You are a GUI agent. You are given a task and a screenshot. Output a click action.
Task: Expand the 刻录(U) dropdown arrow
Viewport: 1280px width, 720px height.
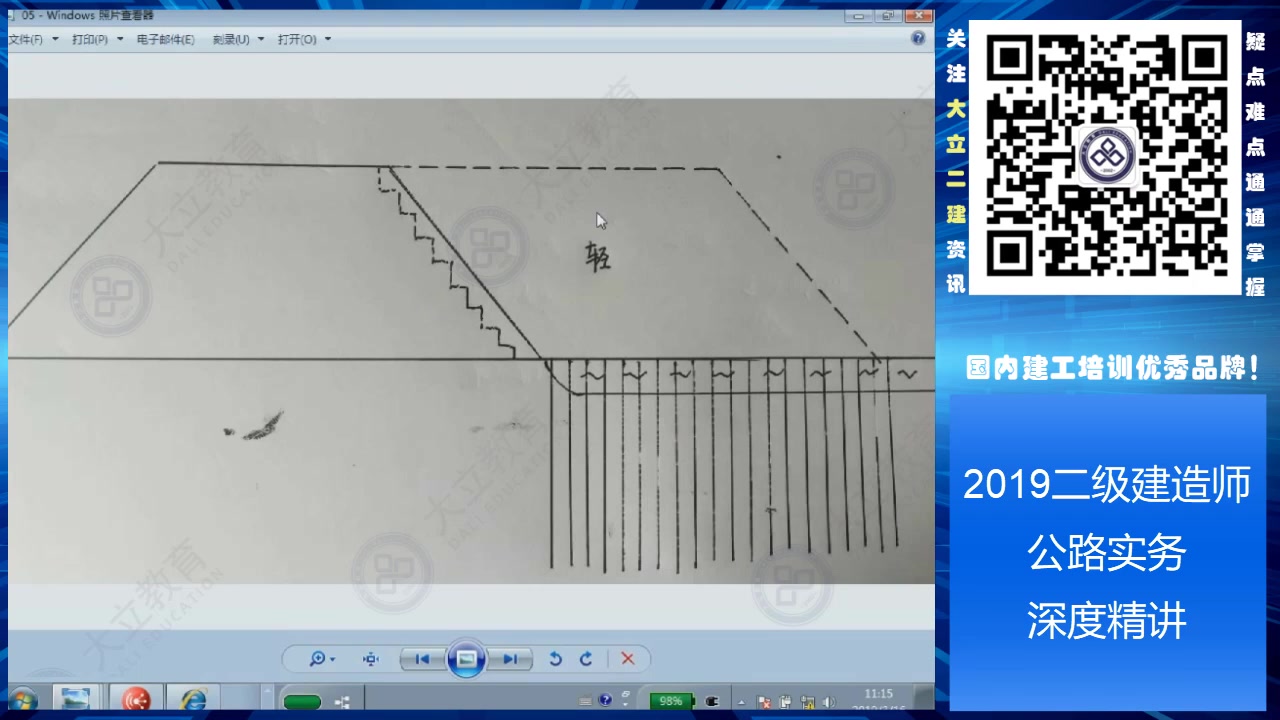pyautogui.click(x=260, y=39)
